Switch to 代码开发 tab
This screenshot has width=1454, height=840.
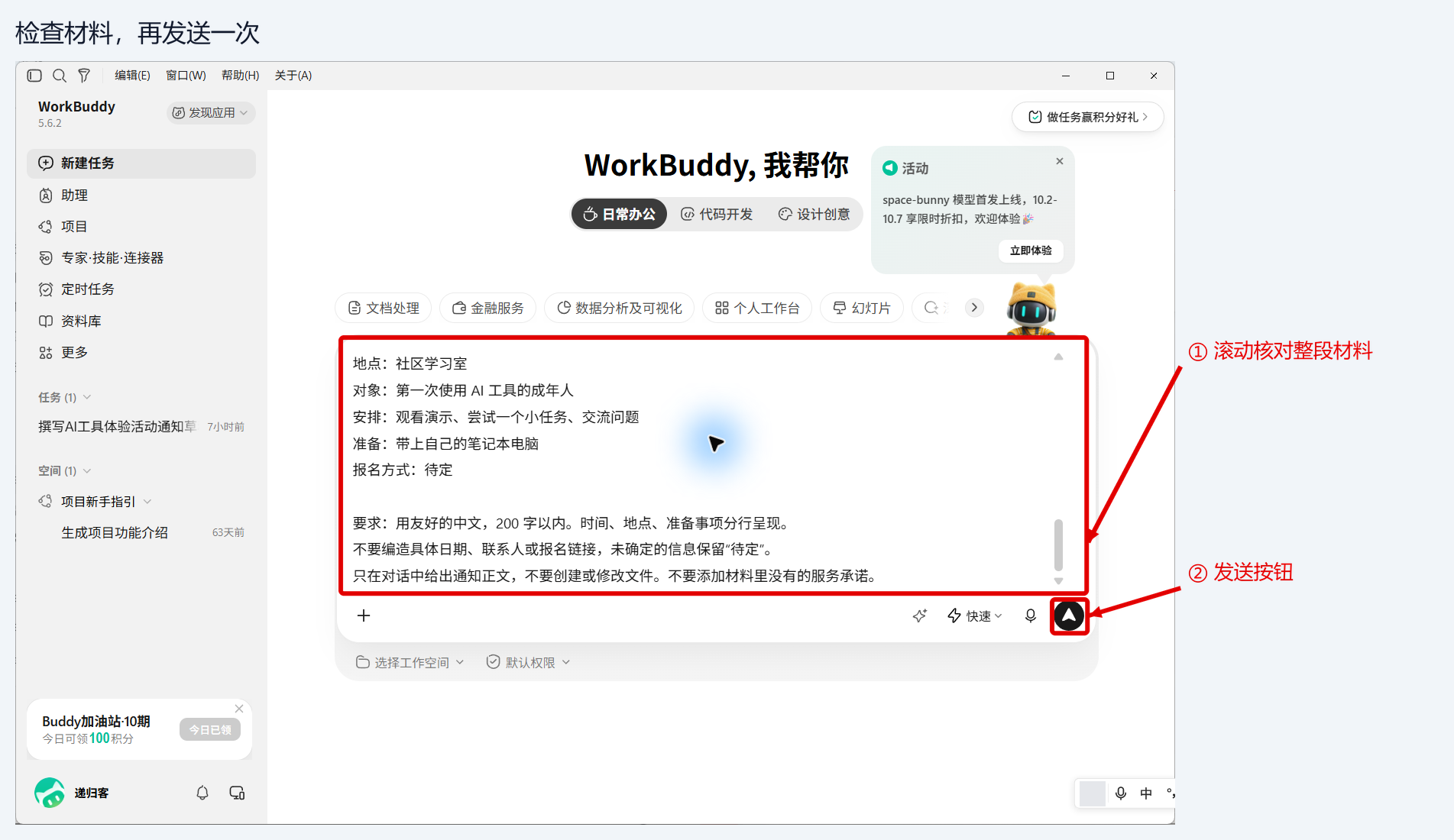point(717,214)
